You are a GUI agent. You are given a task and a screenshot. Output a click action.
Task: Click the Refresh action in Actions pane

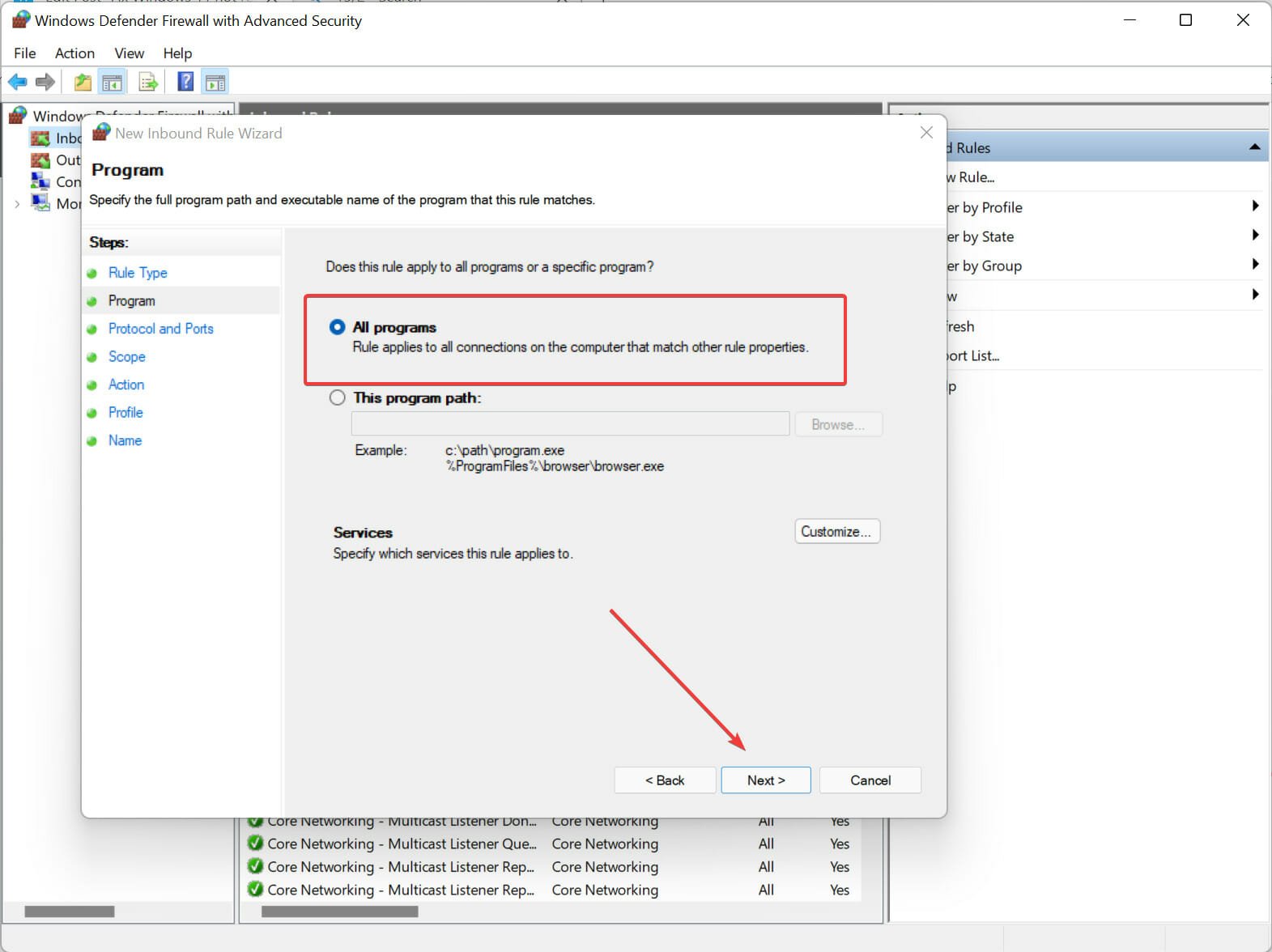960,326
